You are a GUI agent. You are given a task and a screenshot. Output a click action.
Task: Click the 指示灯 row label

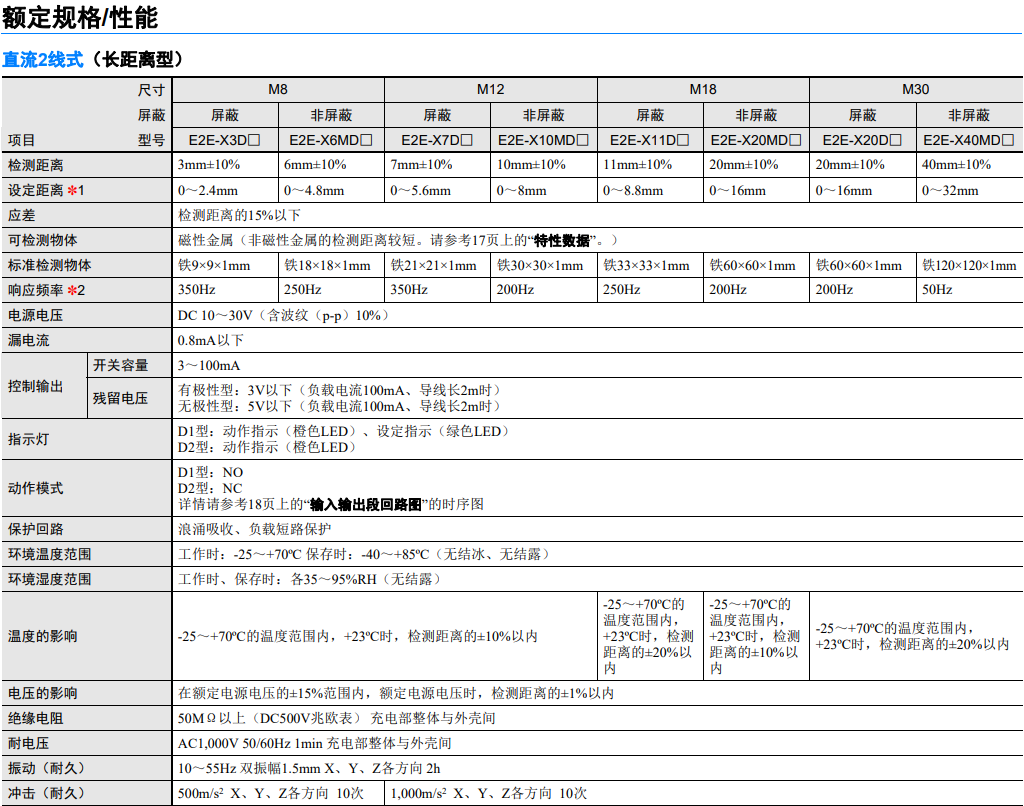[x=28, y=440]
